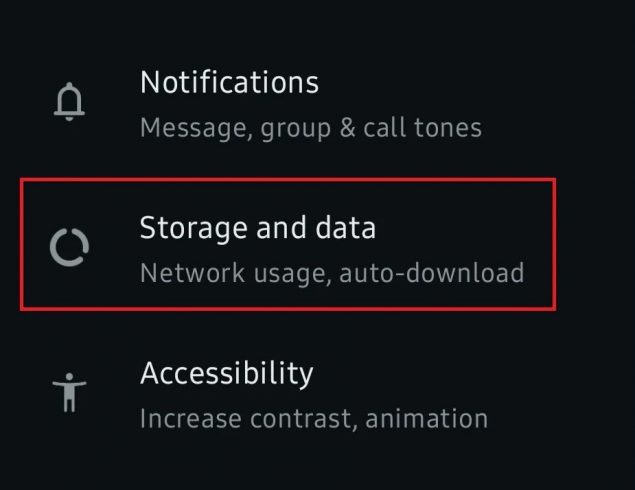Open Storage and data settings
Screen dimensions: 635x490
(258, 228)
